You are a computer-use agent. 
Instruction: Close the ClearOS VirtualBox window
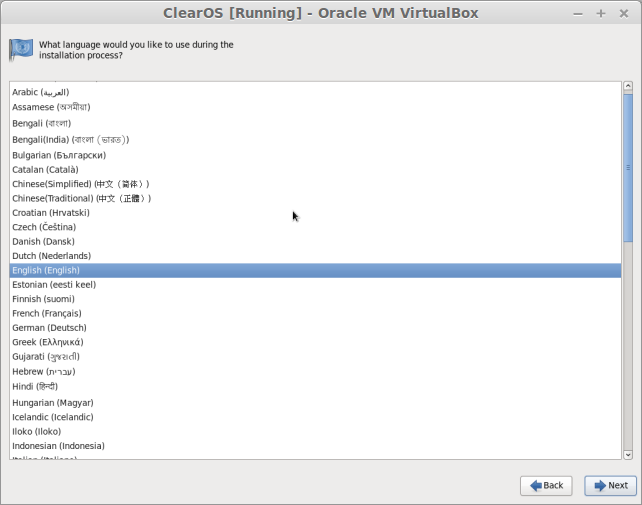pos(624,14)
